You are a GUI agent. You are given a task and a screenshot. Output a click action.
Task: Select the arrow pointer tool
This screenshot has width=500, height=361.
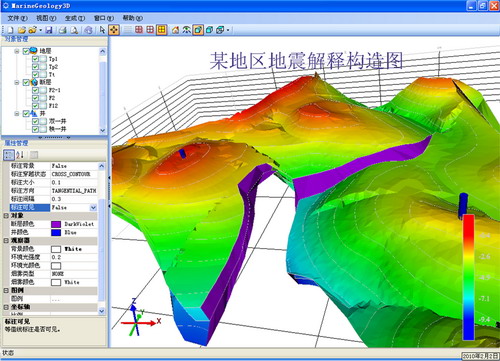pyautogui.click(x=102, y=30)
